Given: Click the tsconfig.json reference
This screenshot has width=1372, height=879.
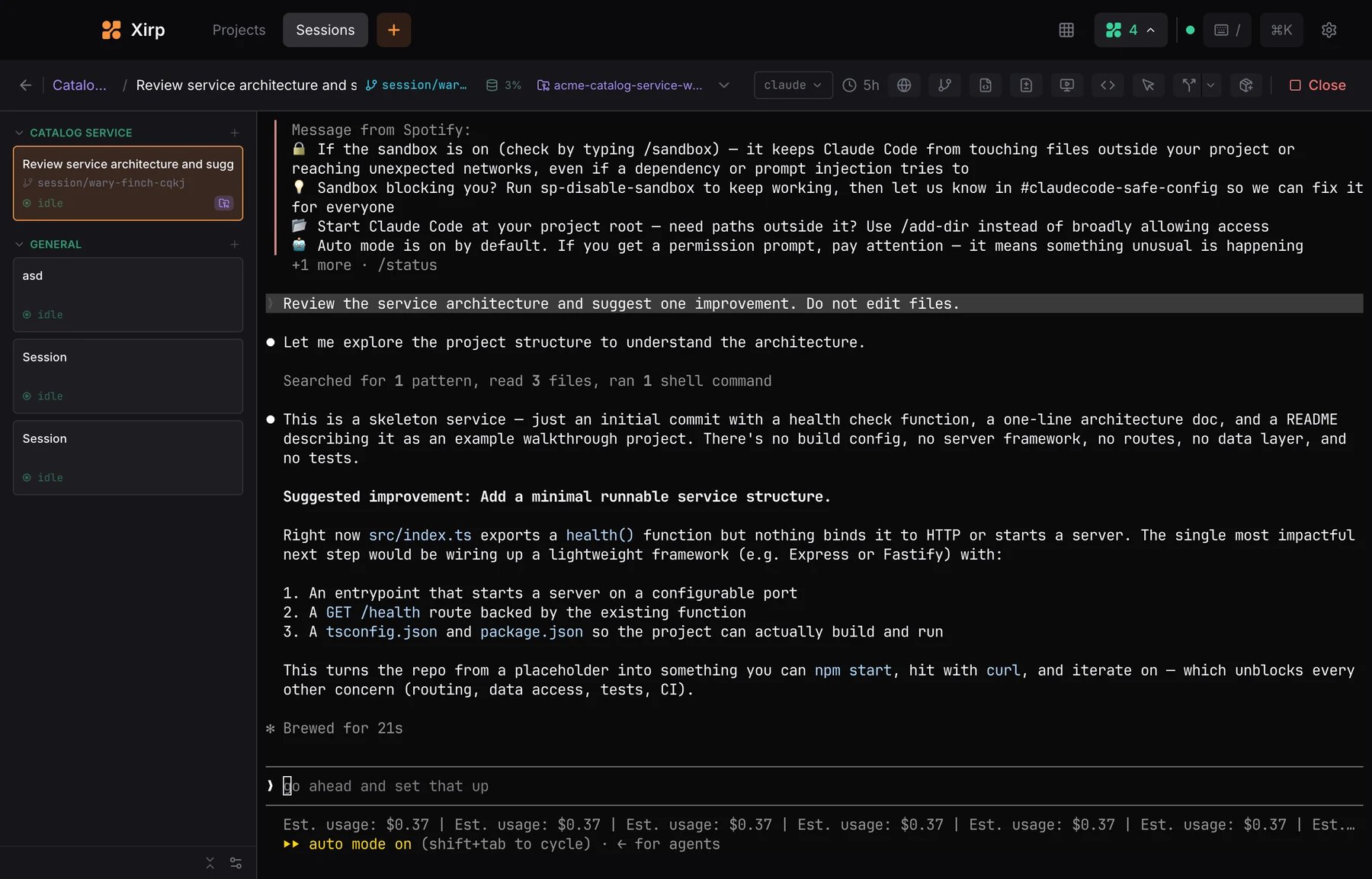Looking at the screenshot, I should click(x=381, y=632).
